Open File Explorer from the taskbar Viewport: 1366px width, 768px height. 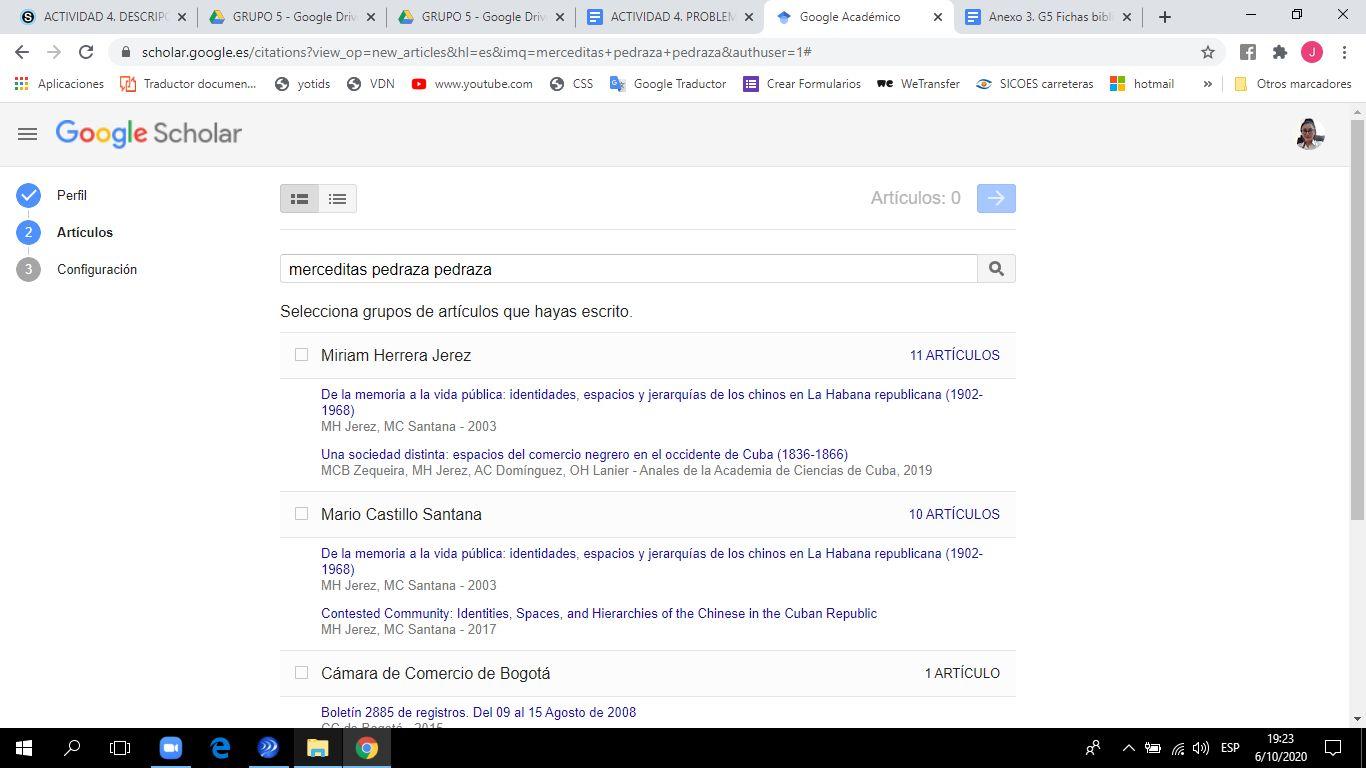tap(317, 747)
